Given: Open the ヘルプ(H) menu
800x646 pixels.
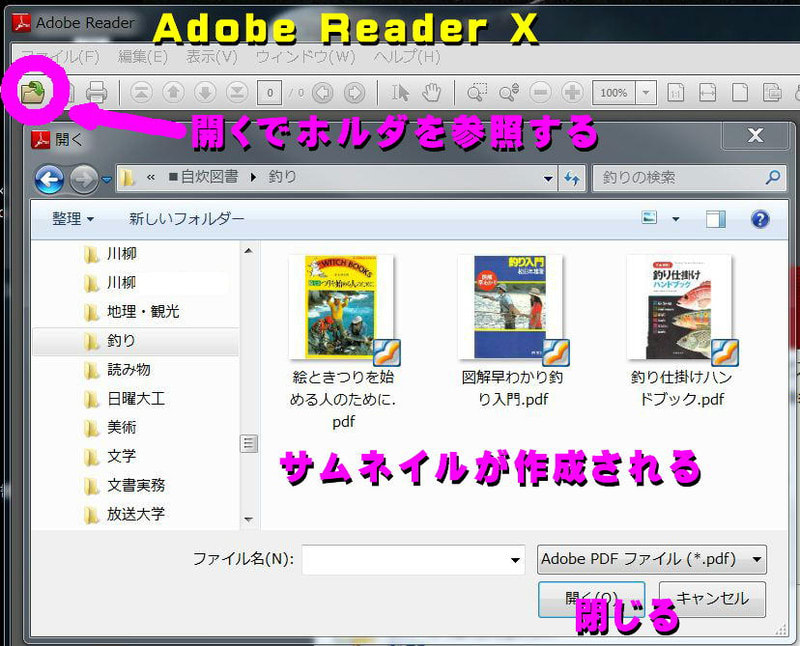Looking at the screenshot, I should click(407, 57).
